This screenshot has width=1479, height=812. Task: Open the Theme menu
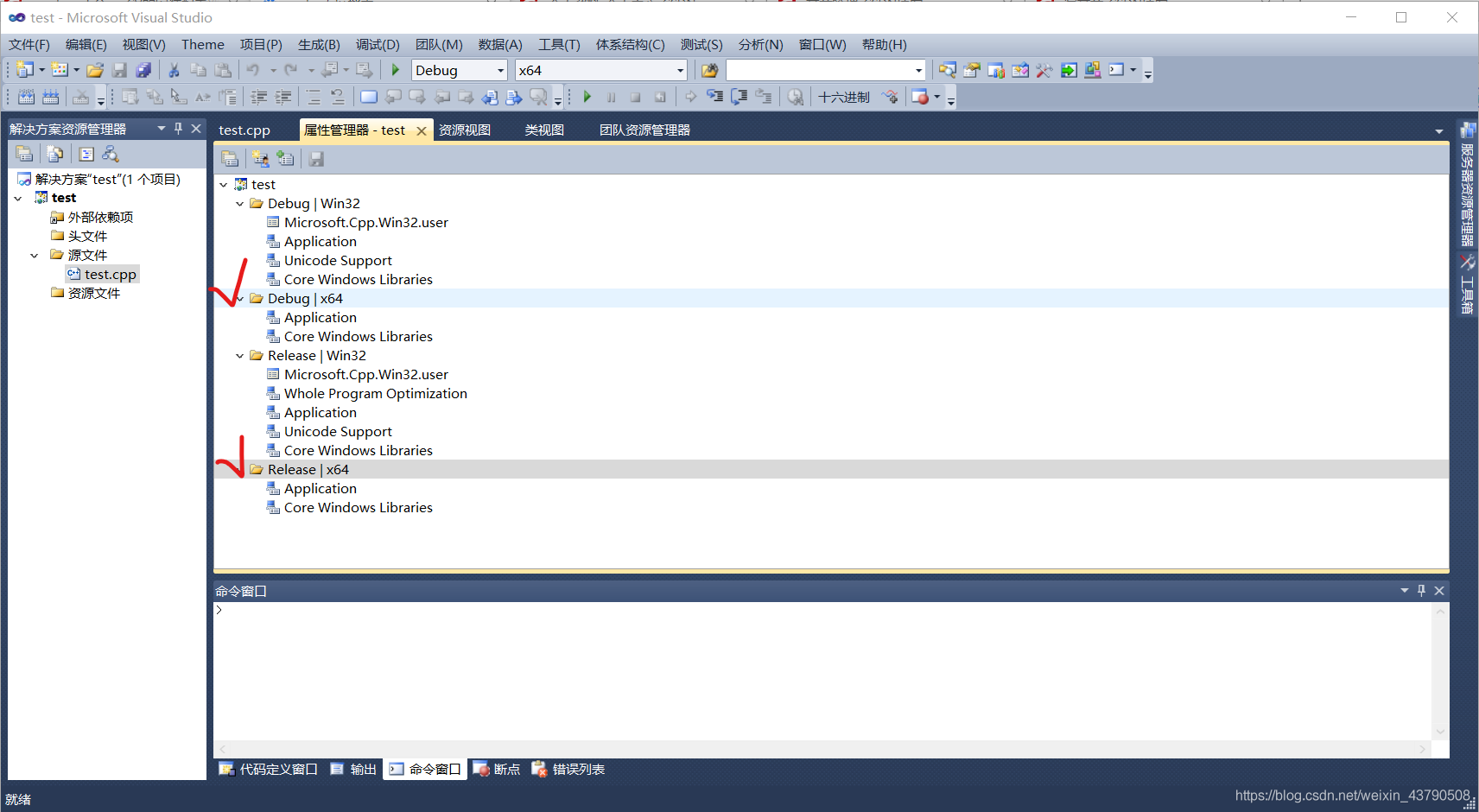click(x=203, y=44)
